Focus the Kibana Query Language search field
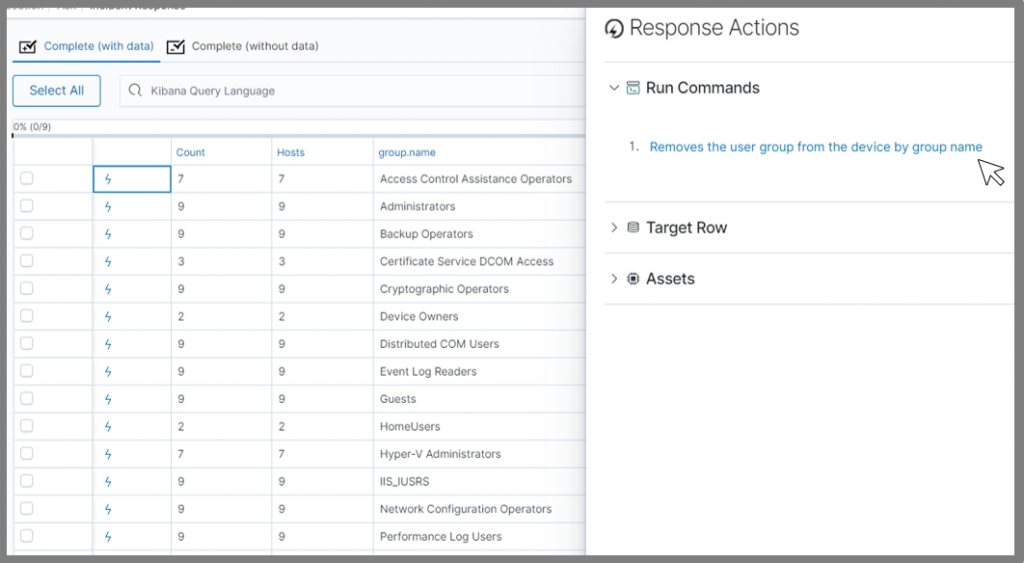The image size is (1024, 563). (x=360, y=91)
